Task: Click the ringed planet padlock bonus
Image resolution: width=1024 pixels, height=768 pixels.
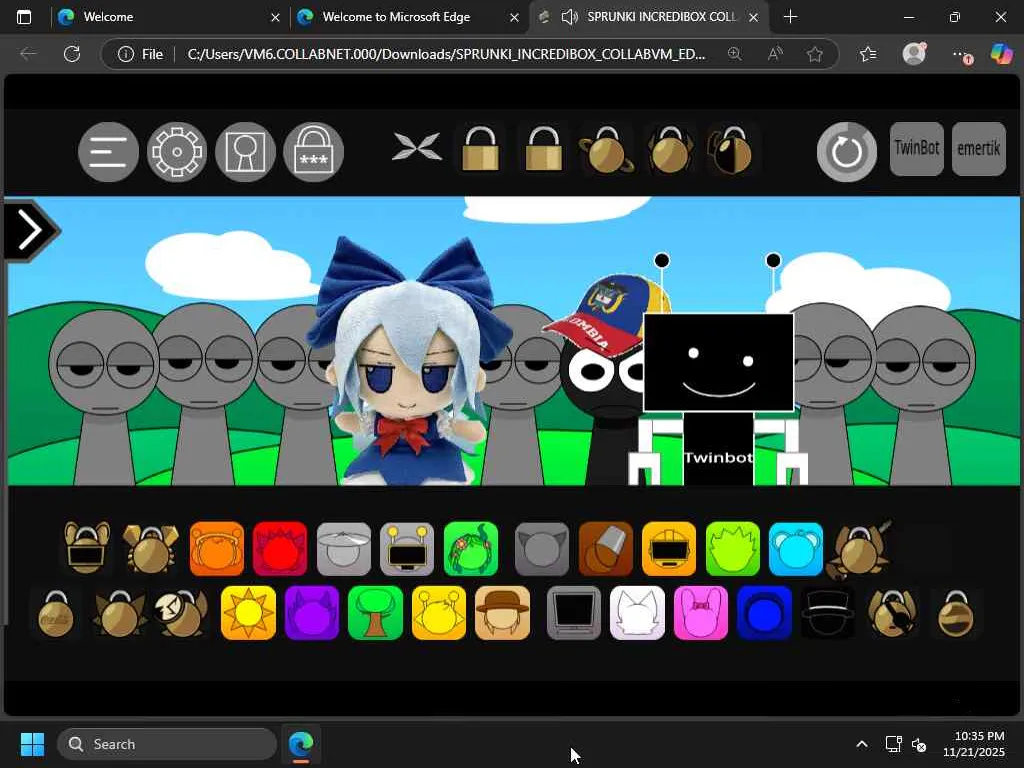Action: pos(606,150)
